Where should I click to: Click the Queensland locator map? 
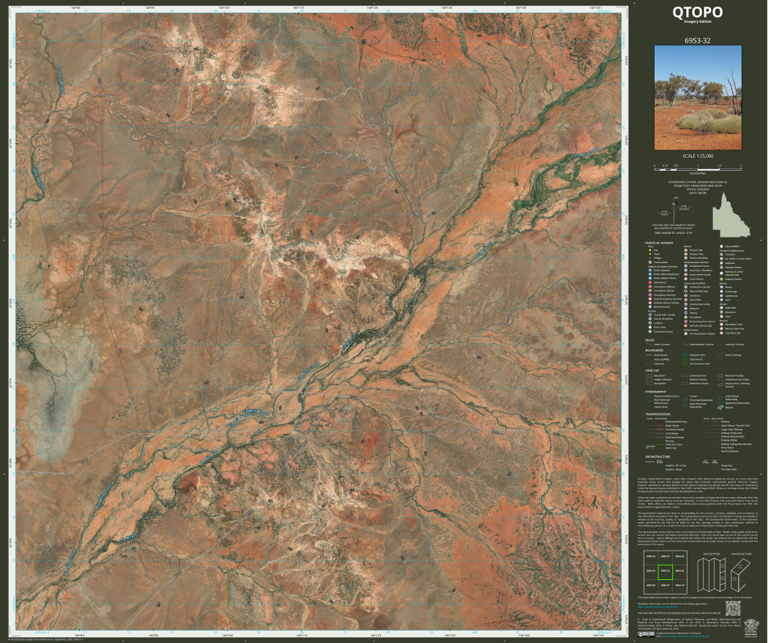tap(731, 214)
